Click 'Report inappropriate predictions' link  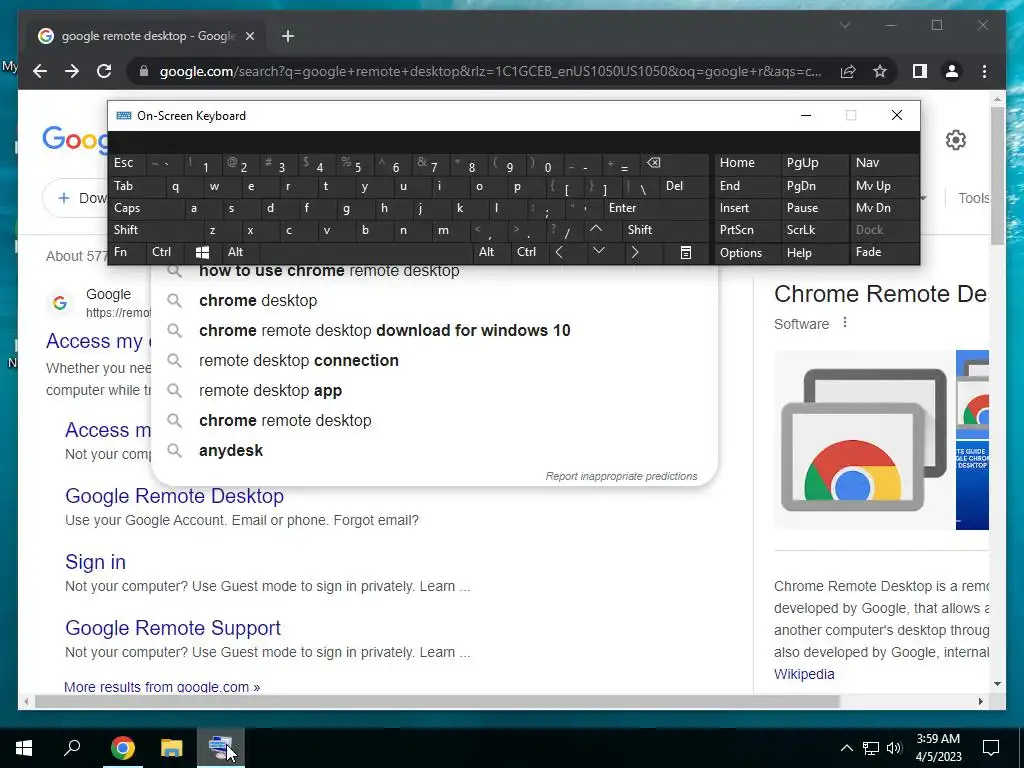click(x=622, y=476)
